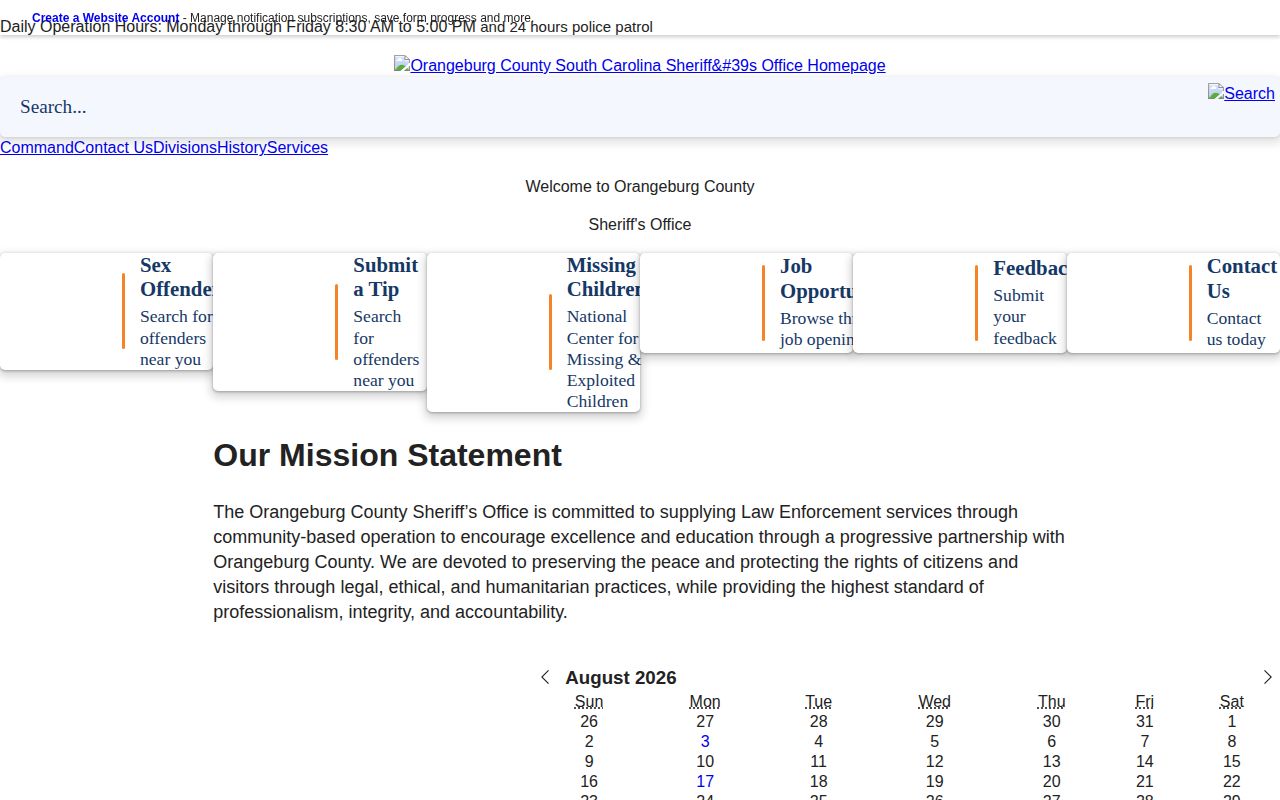Select August 3 in calendar
1280x800 pixels.
coord(705,741)
